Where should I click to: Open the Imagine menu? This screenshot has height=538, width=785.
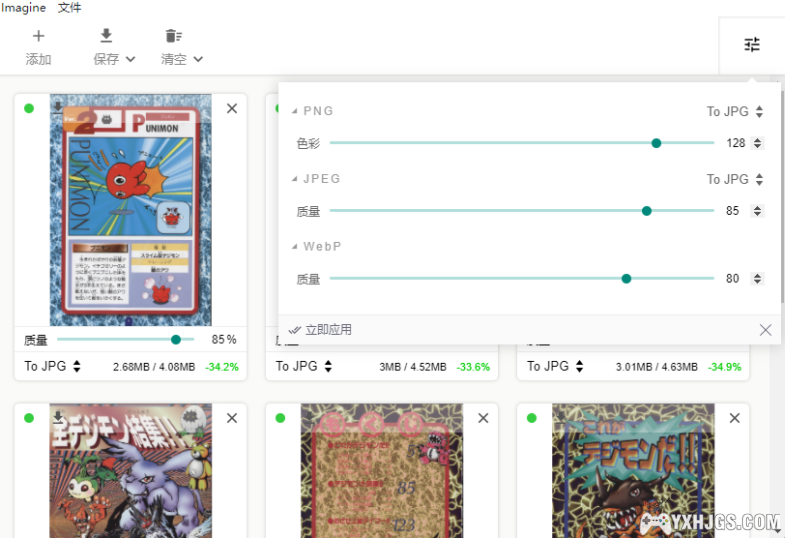click(x=23, y=8)
